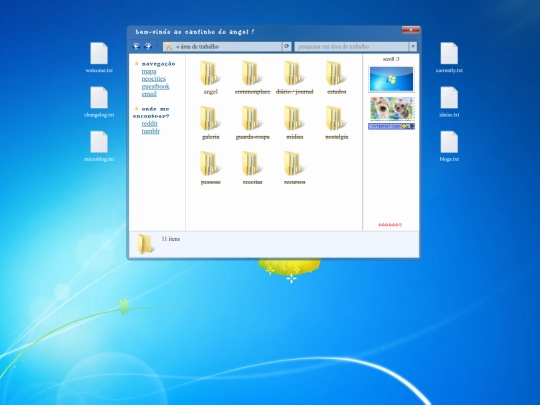The width and height of the screenshot is (540, 405).
Task: Close the cantinho do angel window
Action: point(411,30)
